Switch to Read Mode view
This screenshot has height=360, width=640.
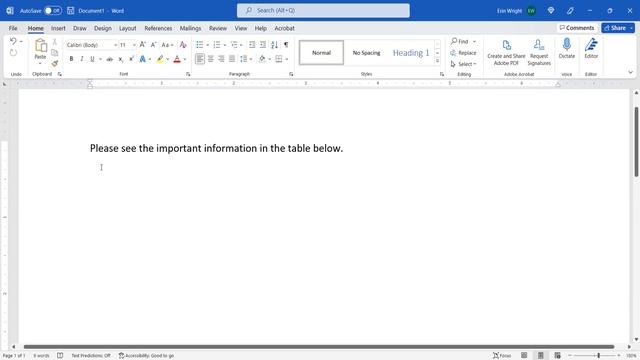[x=524, y=356]
